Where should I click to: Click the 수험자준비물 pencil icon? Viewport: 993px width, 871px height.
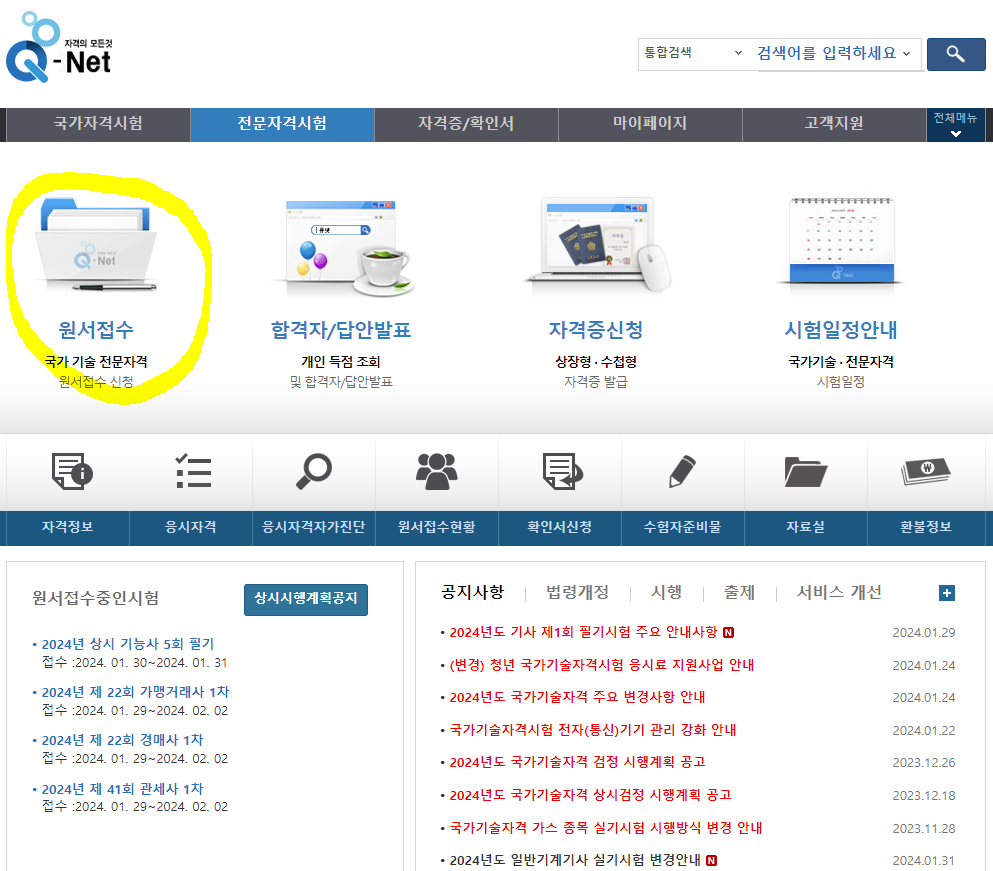(x=682, y=471)
